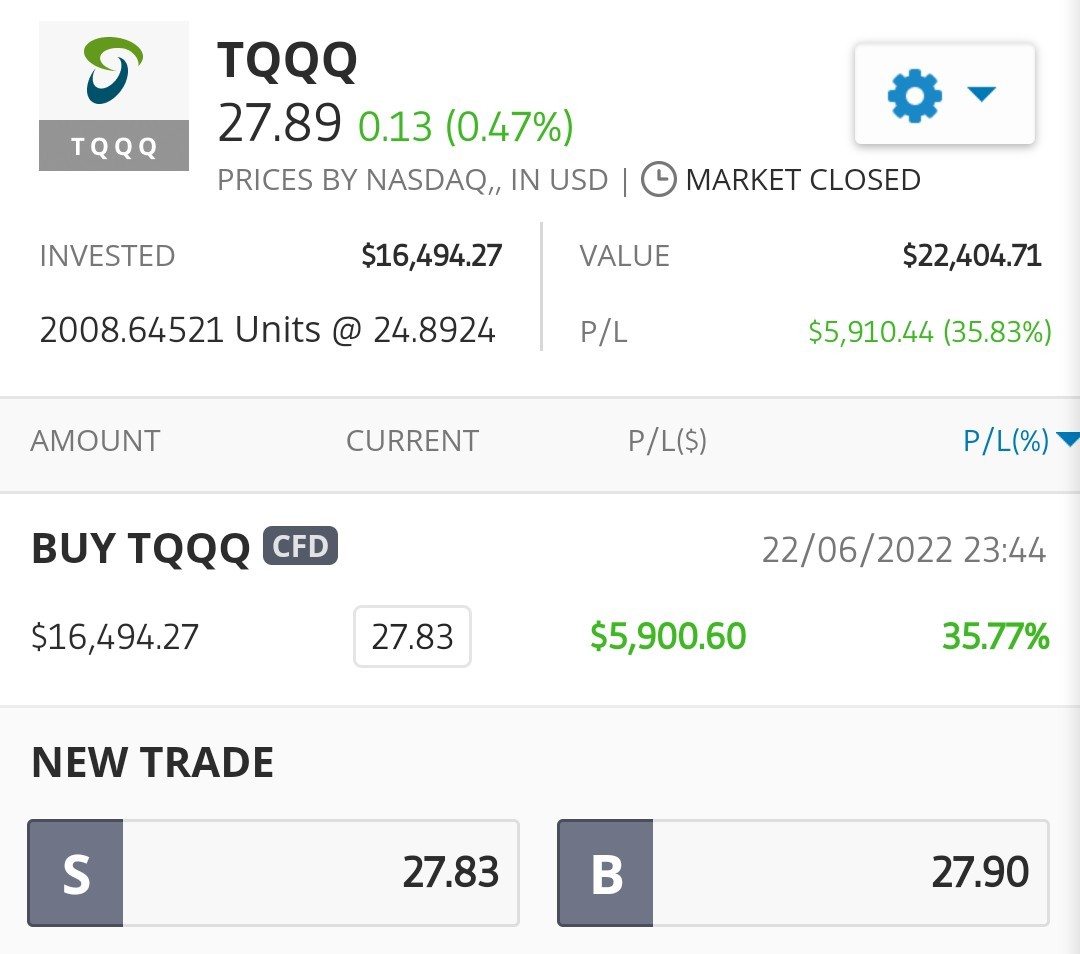Viewport: 1080px width, 954px height.
Task: Click the boxed current price 27.83
Action: (413, 636)
